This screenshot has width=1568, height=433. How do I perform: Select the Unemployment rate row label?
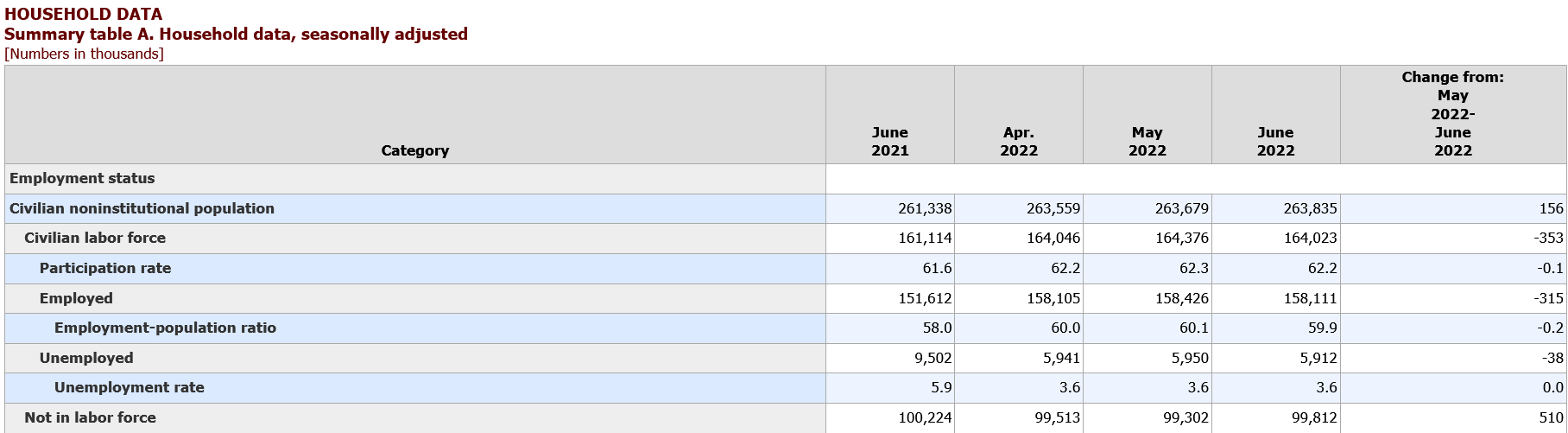click(130, 387)
